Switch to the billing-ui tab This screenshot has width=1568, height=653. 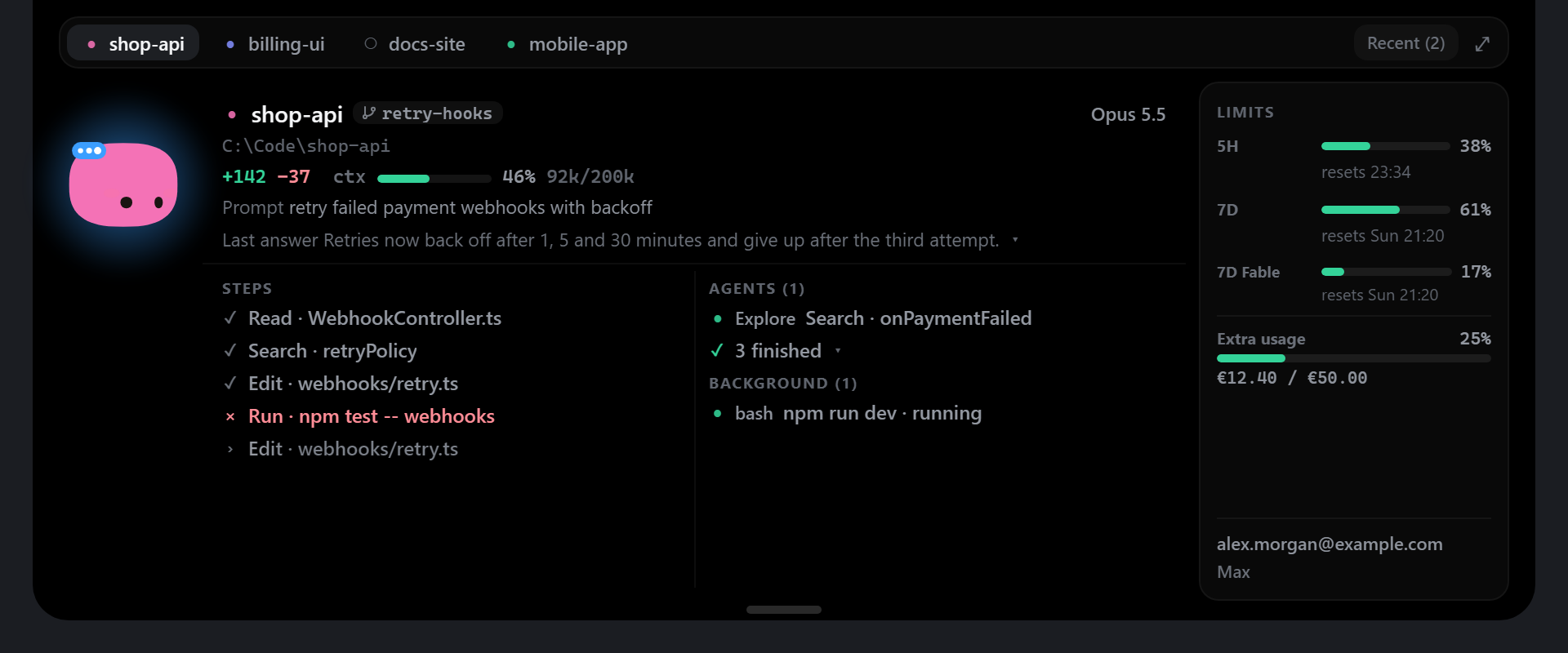[x=275, y=44]
